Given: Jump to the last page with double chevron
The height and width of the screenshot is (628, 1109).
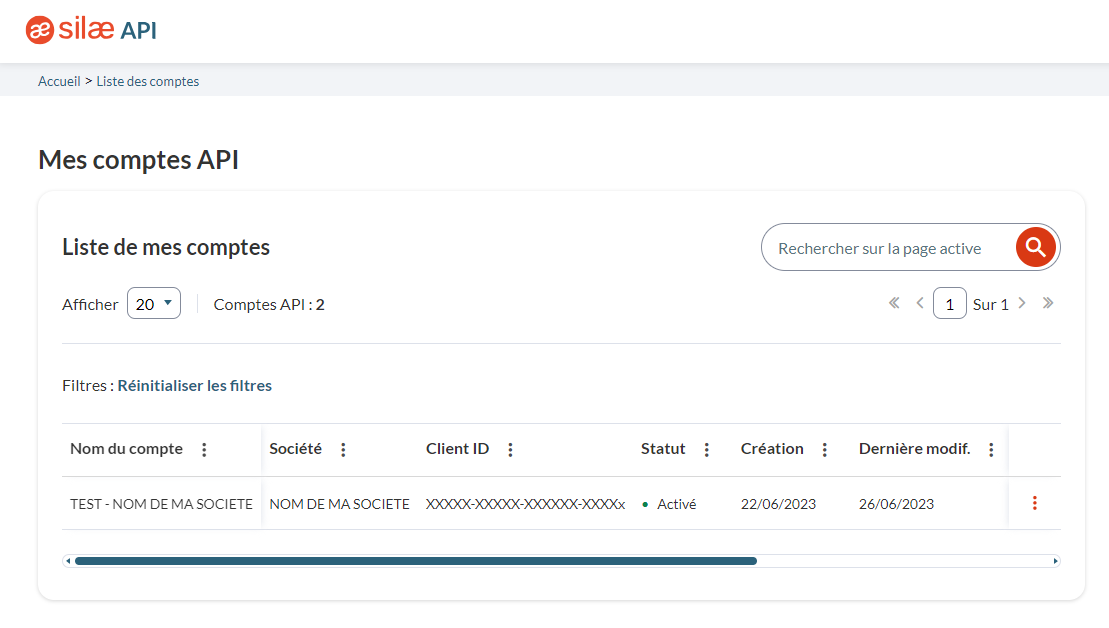Looking at the screenshot, I should [1048, 303].
